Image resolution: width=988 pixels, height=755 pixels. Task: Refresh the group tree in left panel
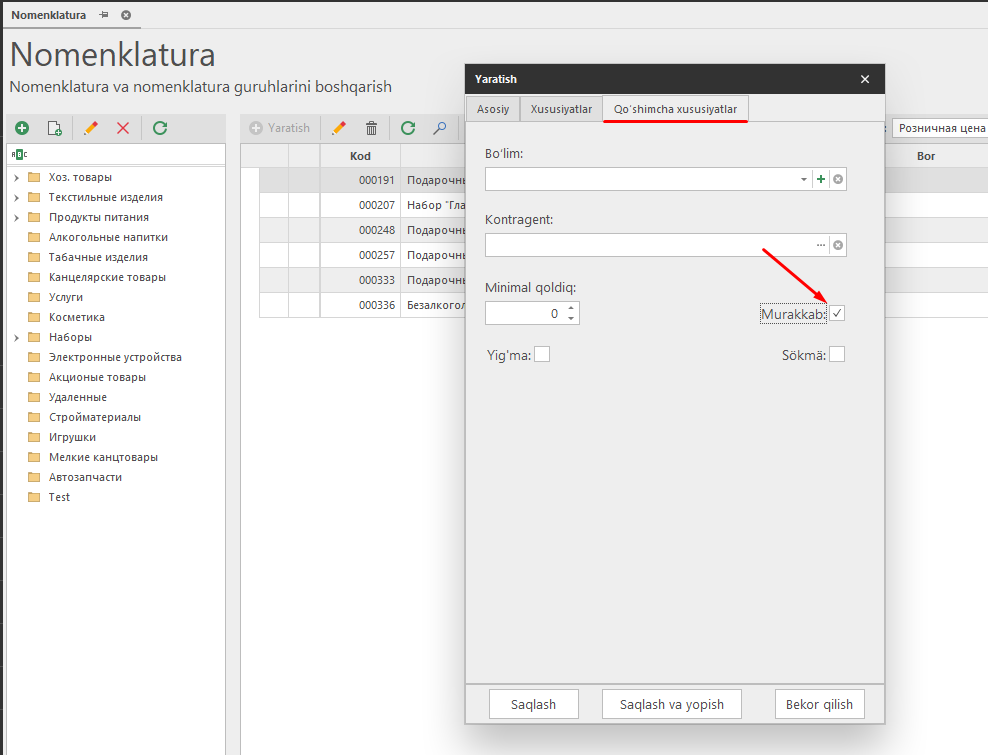(160, 128)
